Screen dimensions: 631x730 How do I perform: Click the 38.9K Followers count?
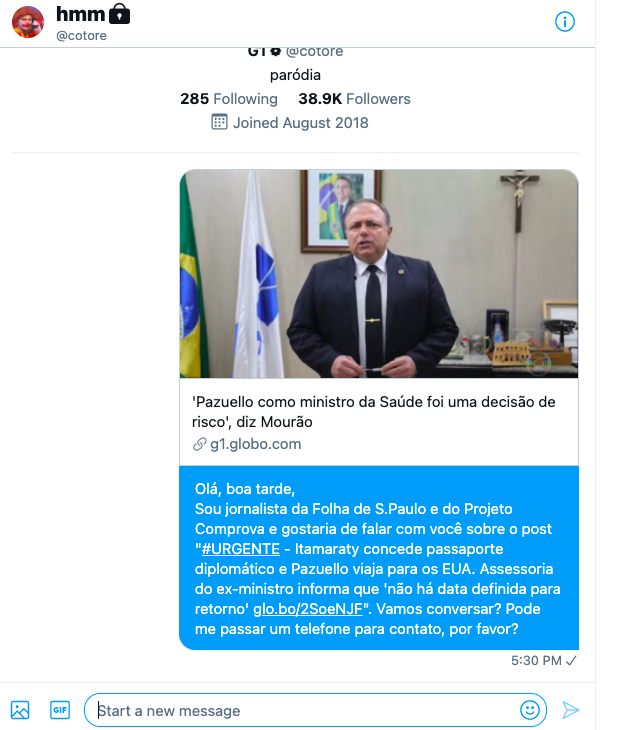point(354,99)
